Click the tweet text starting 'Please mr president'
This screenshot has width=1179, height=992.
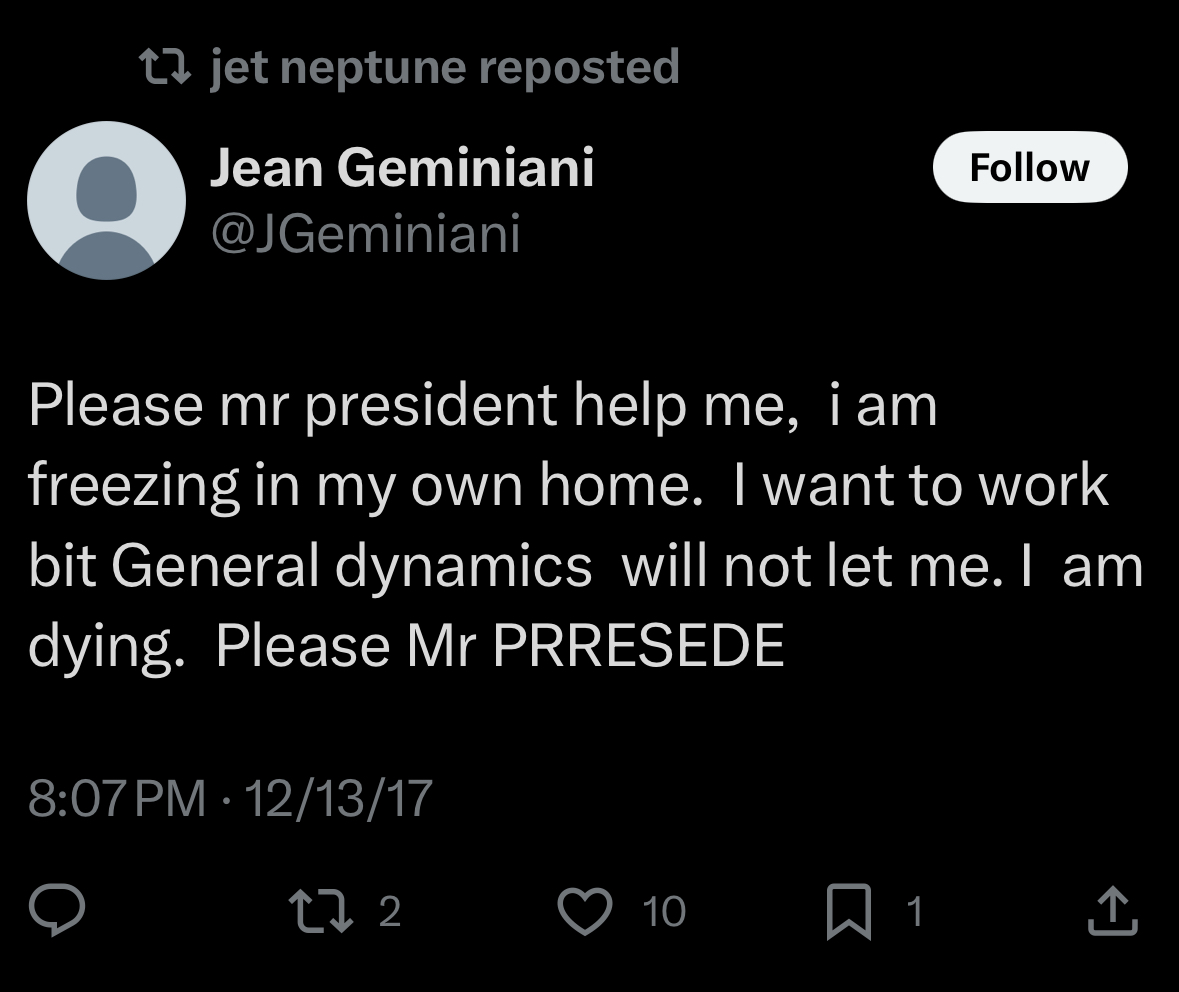(586, 525)
